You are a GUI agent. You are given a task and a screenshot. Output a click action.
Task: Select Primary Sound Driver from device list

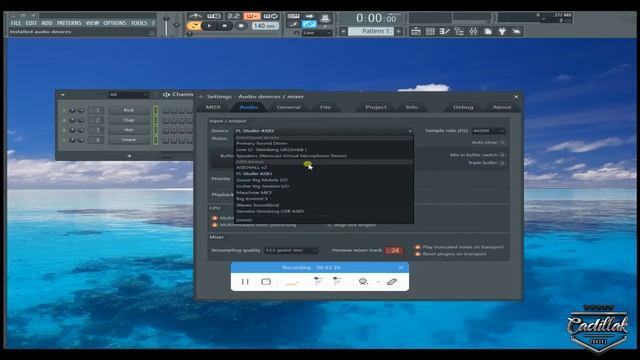[324, 143]
